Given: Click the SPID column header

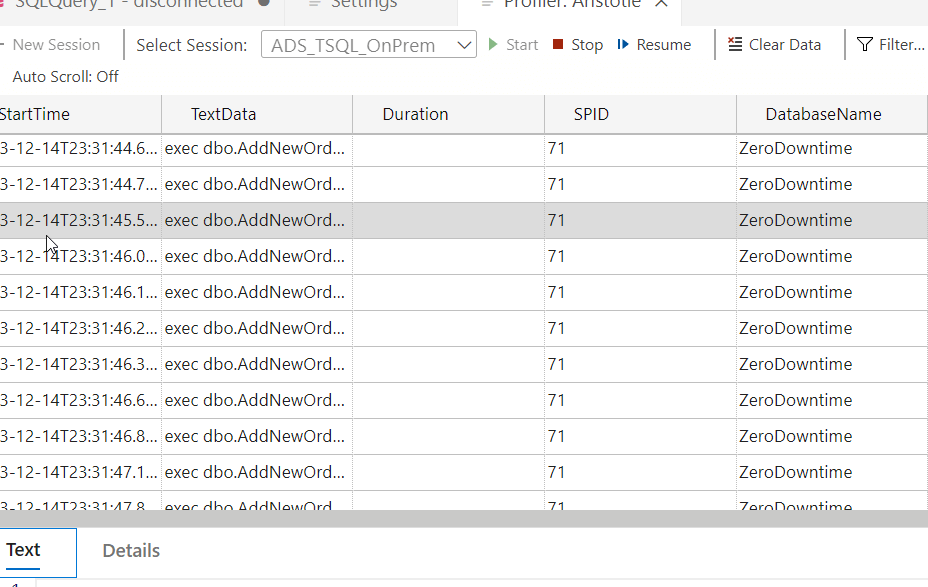Looking at the screenshot, I should coord(591,114).
